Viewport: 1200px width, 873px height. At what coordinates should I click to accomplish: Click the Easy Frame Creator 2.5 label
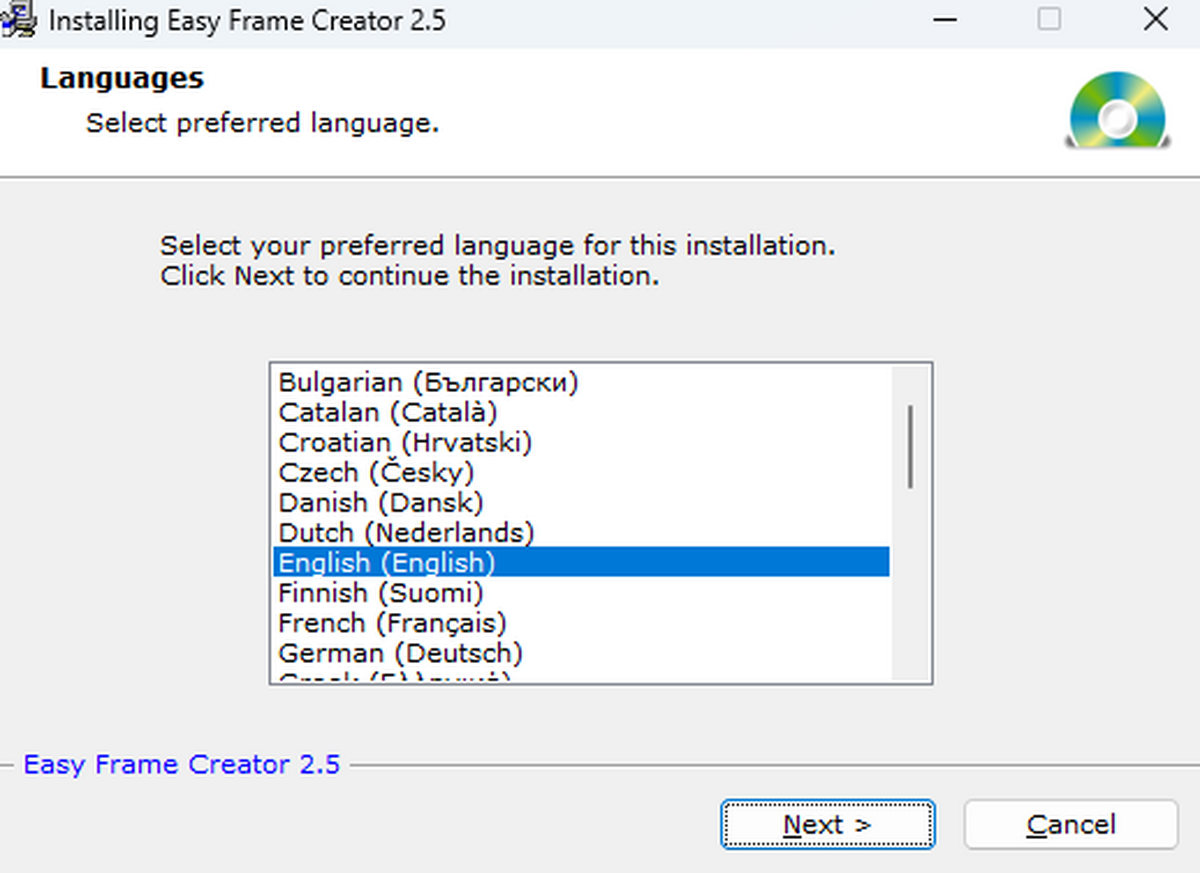(x=182, y=765)
